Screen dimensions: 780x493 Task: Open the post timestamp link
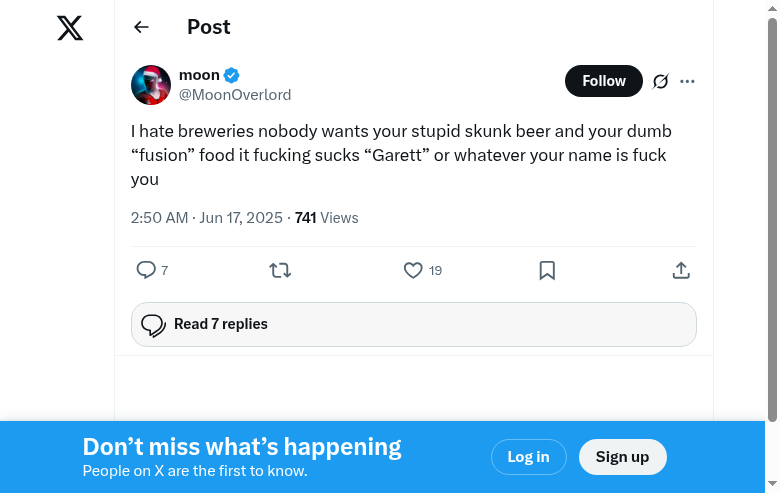[207, 218]
